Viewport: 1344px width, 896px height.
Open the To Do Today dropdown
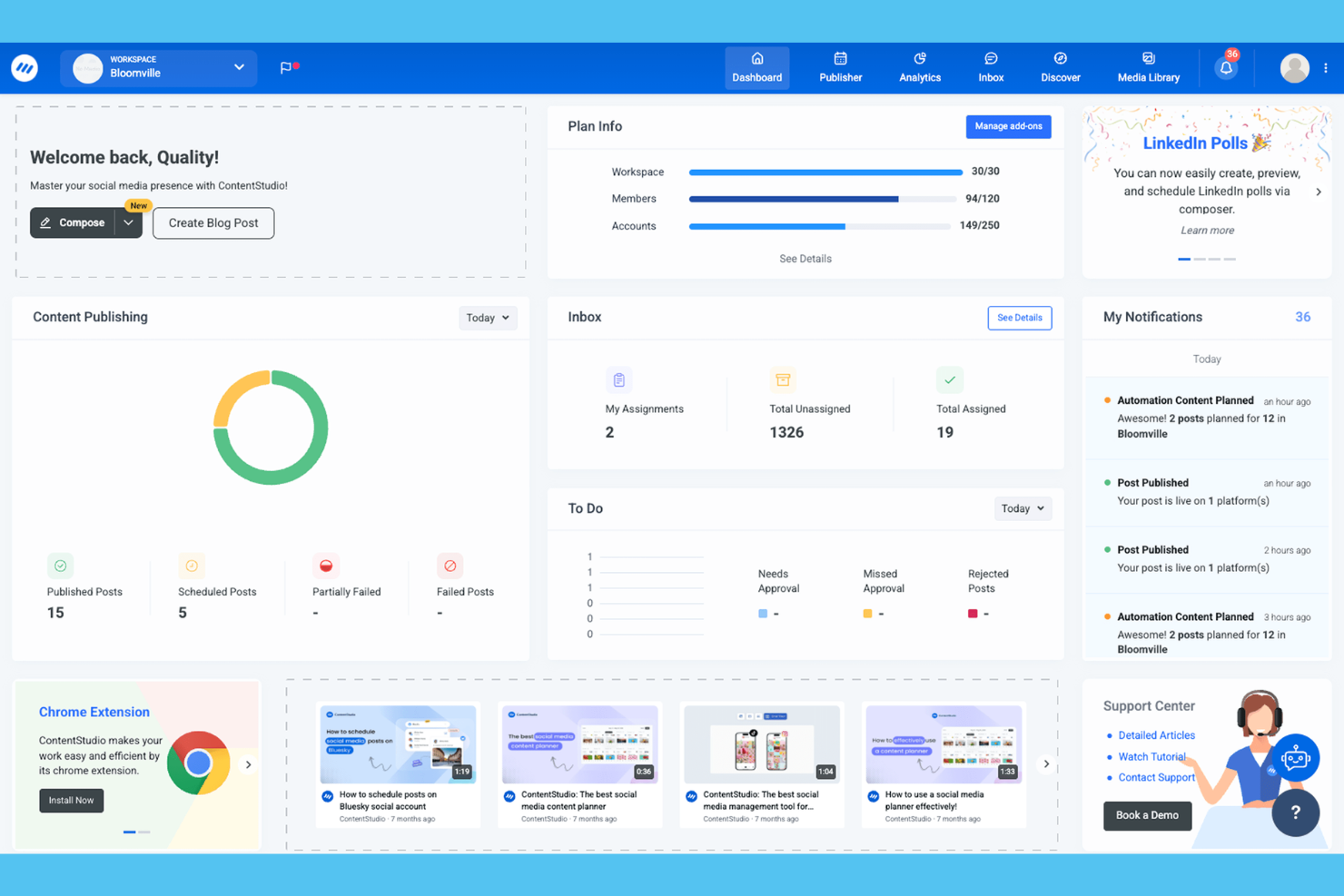click(x=1022, y=508)
